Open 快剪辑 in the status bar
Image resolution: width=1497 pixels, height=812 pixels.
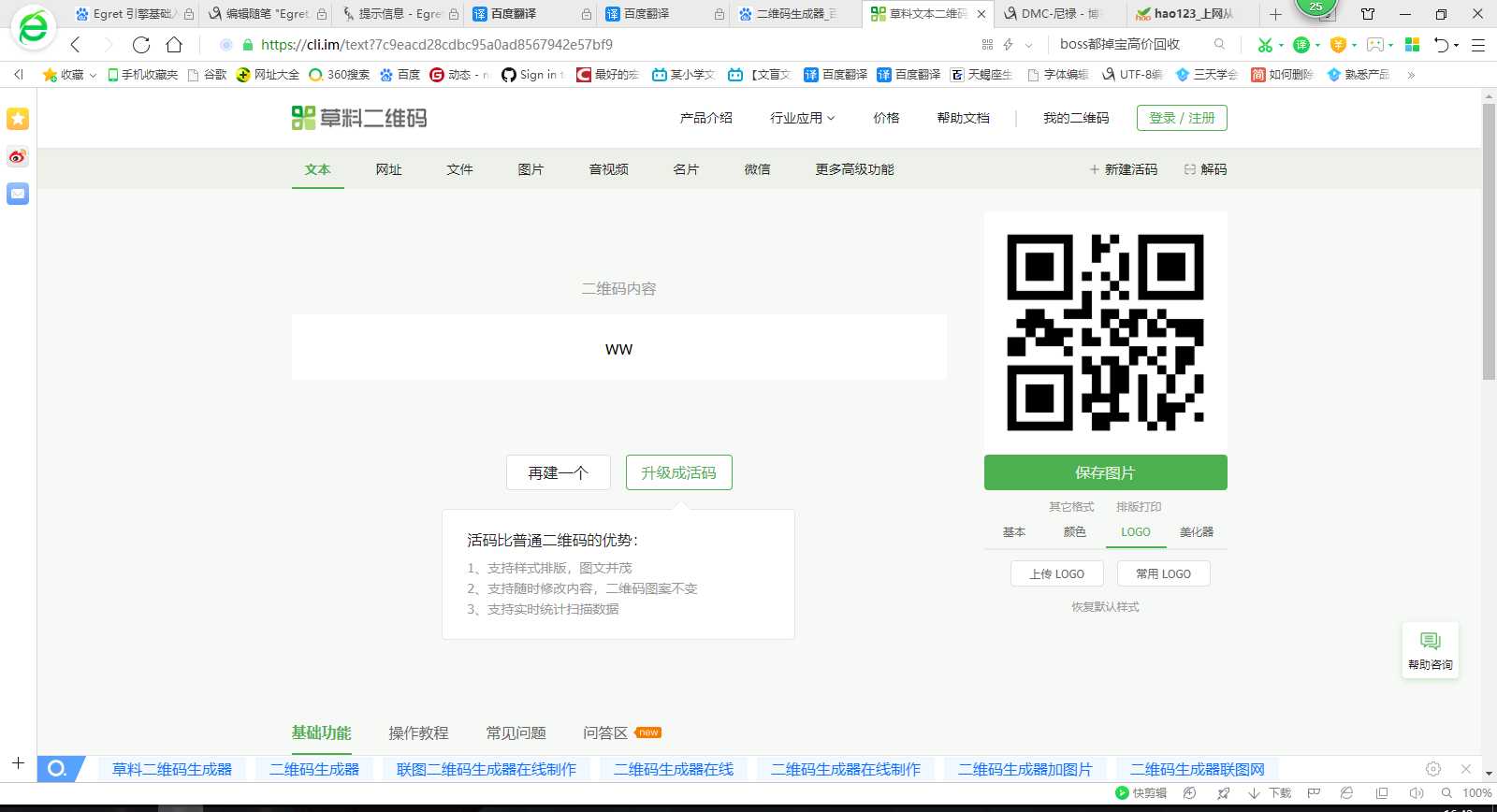point(1141,793)
